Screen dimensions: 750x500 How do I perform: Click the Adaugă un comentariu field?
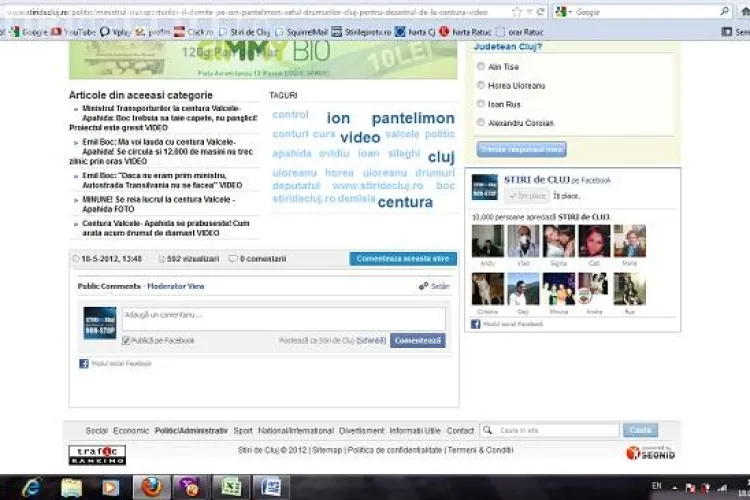pyautogui.click(x=284, y=319)
